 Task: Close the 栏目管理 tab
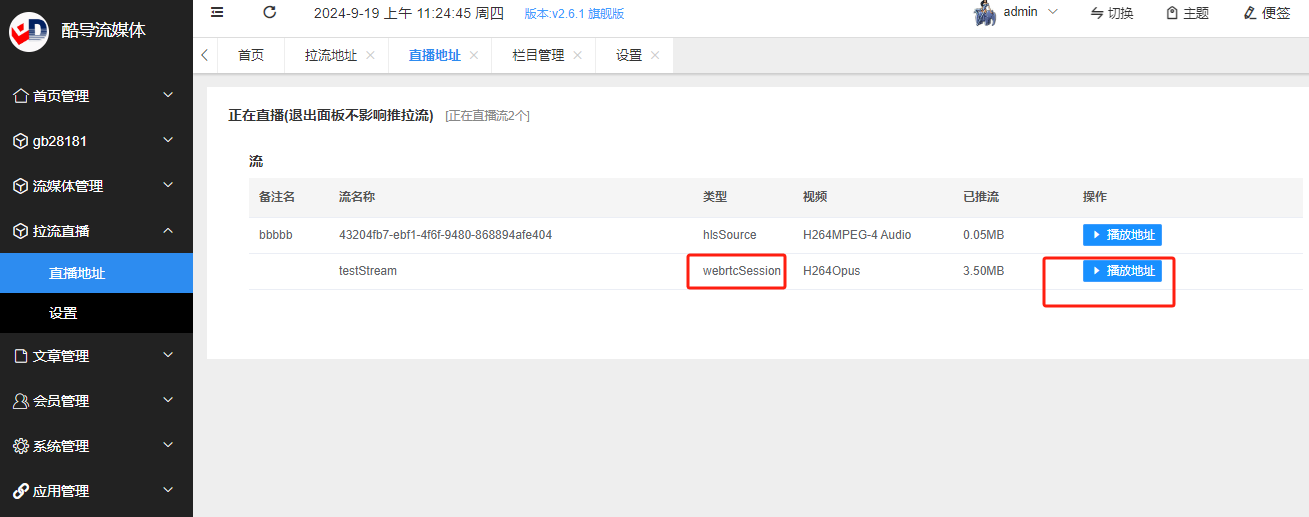click(x=577, y=56)
